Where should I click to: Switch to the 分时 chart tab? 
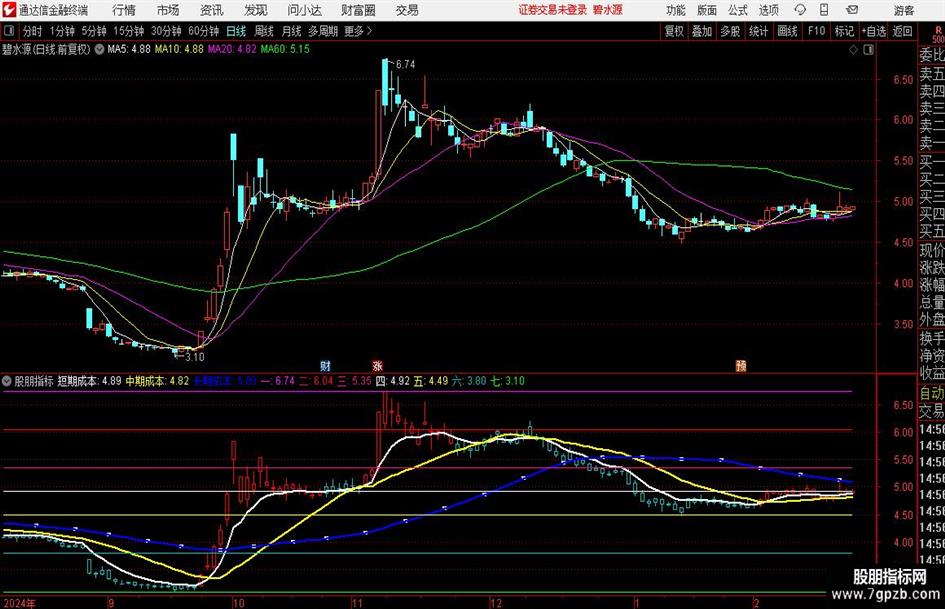(x=33, y=31)
